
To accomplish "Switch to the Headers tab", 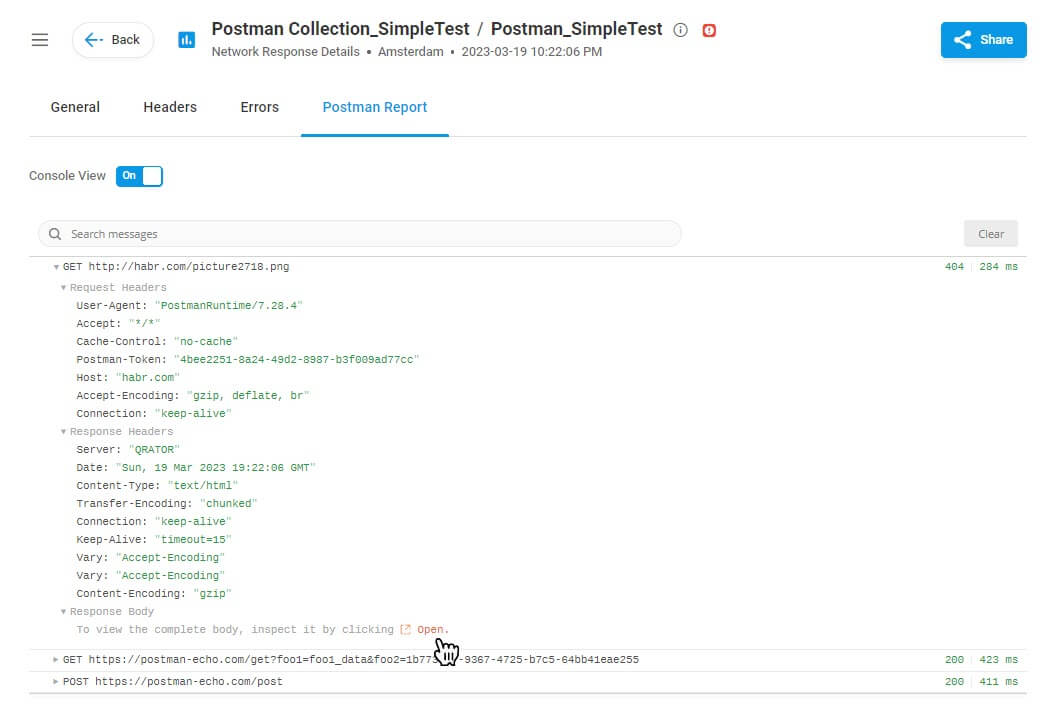I will coord(170,107).
